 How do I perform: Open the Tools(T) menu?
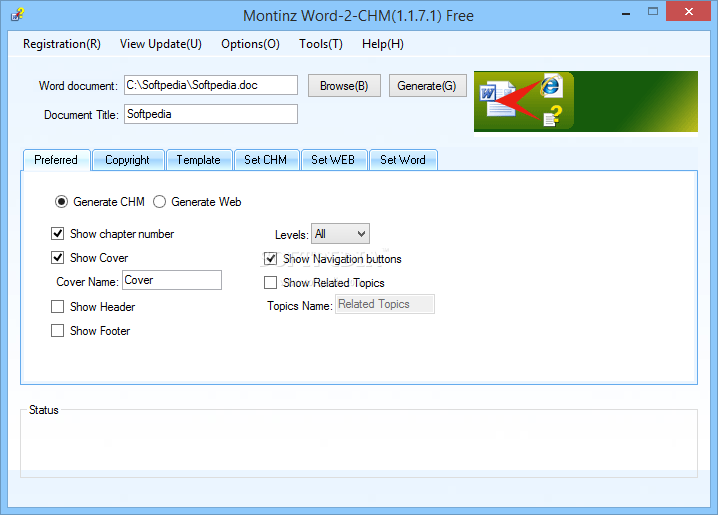pyautogui.click(x=321, y=44)
